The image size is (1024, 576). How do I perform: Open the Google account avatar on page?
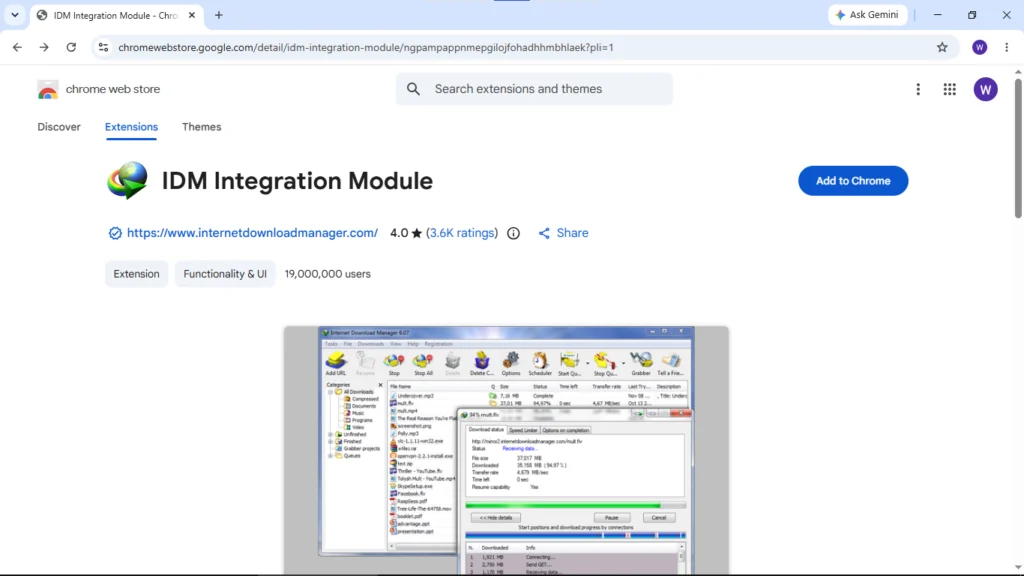tap(985, 89)
